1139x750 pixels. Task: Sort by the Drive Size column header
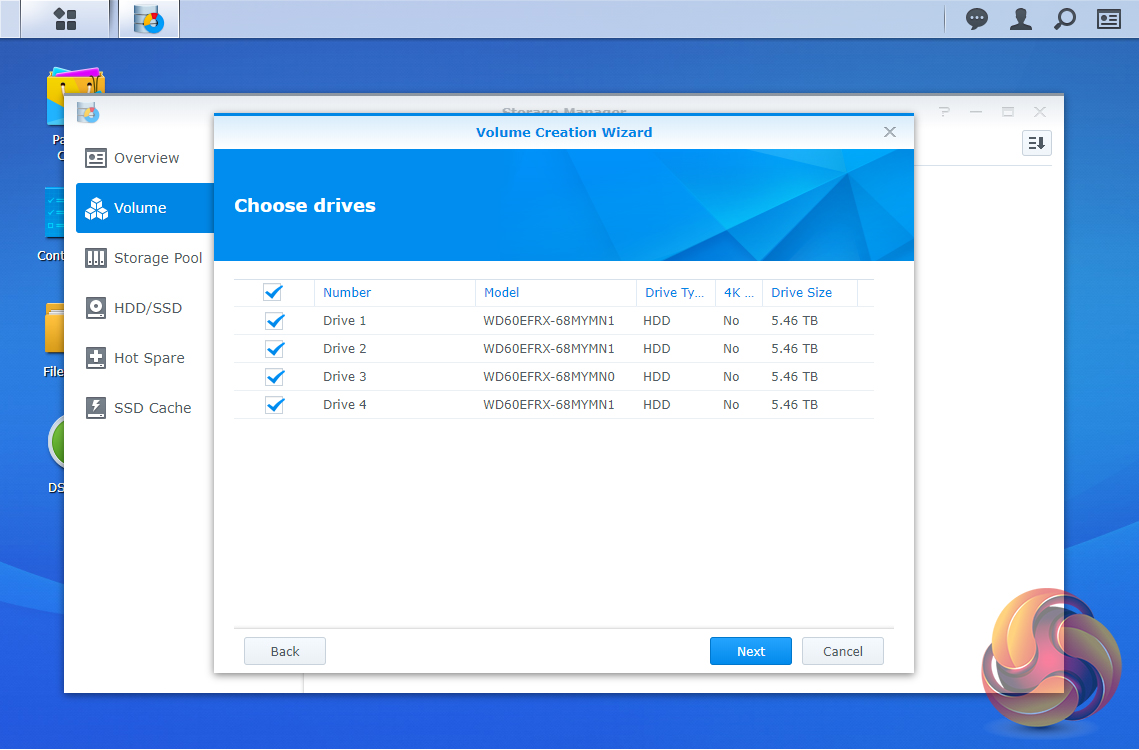(x=810, y=293)
